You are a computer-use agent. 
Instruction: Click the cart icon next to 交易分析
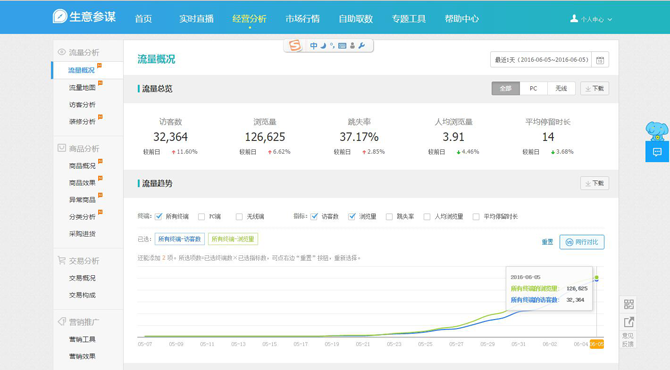point(62,260)
